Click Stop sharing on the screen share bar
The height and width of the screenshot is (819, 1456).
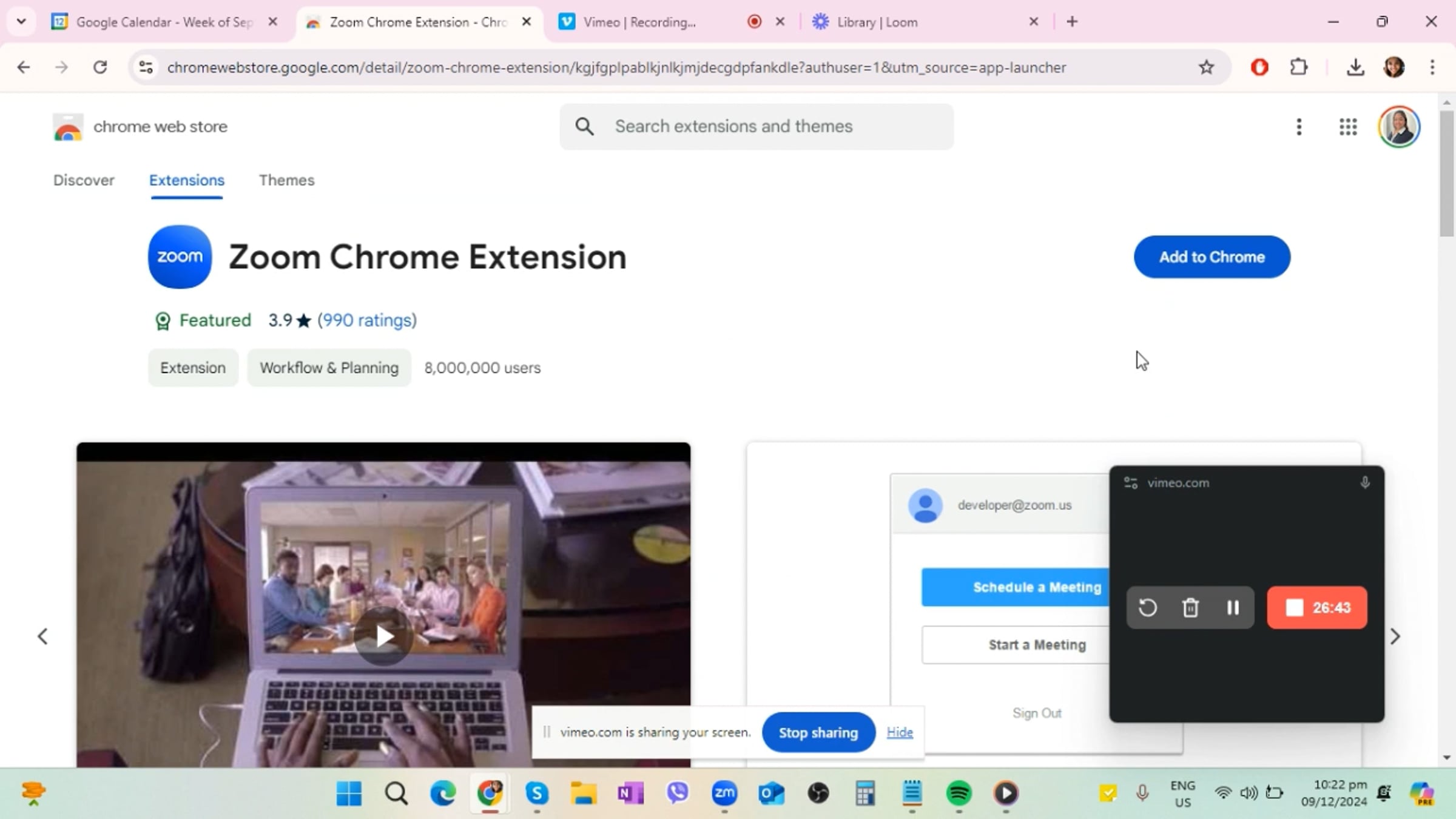tap(818, 732)
